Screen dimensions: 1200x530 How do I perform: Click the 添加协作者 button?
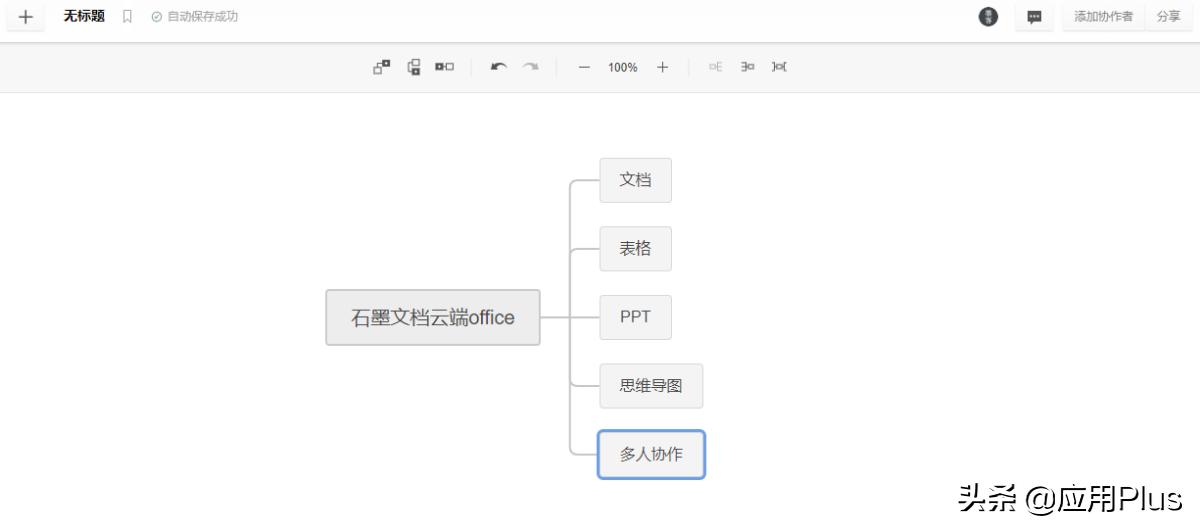click(x=1103, y=17)
